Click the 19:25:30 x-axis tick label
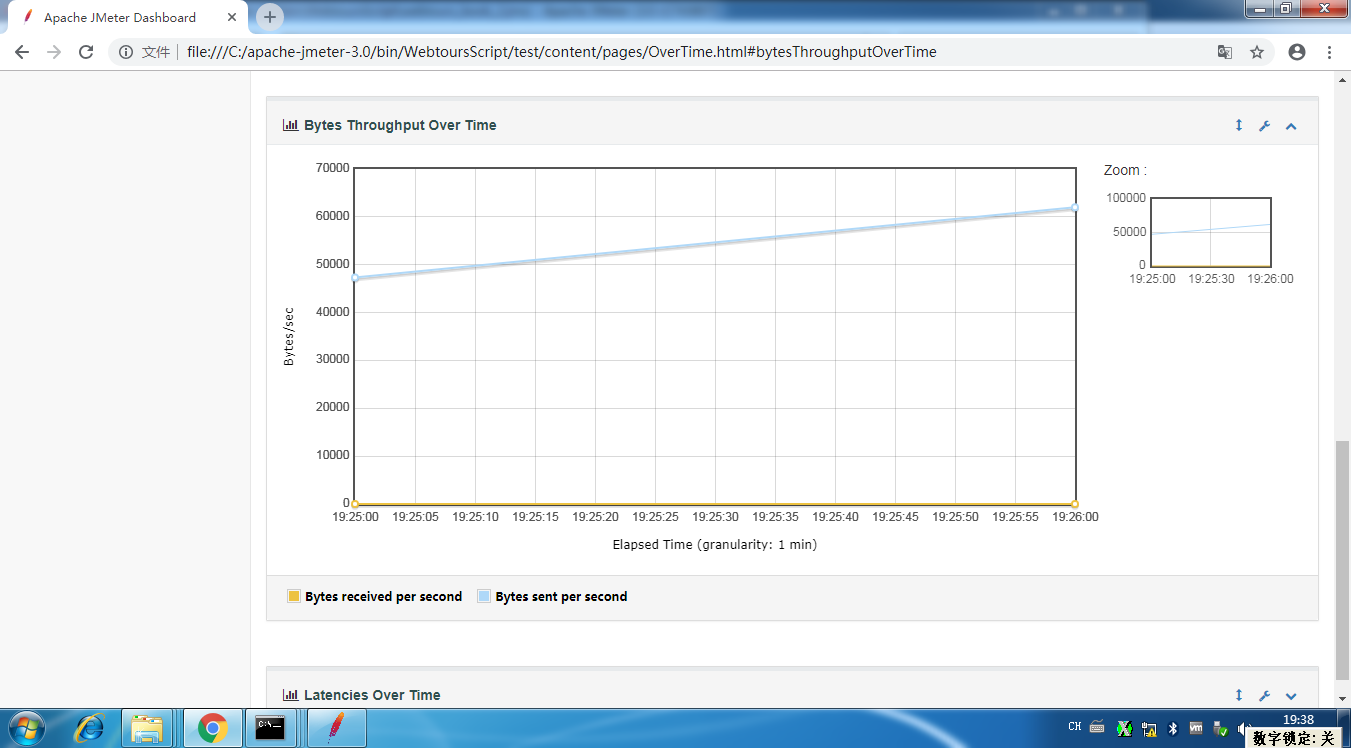1351x748 pixels. point(715,517)
